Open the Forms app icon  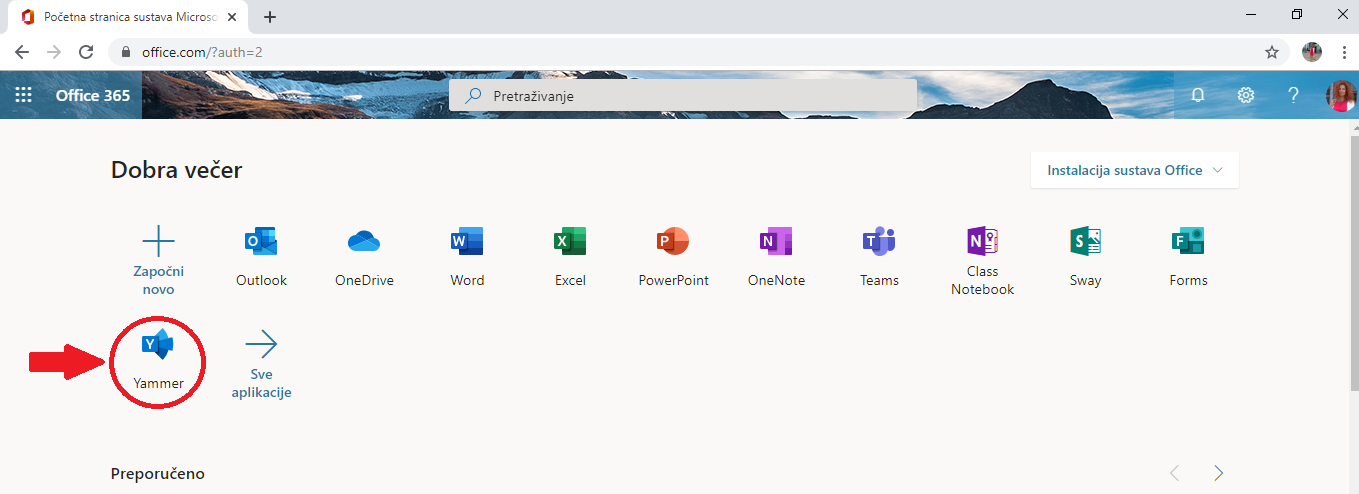coord(1188,242)
